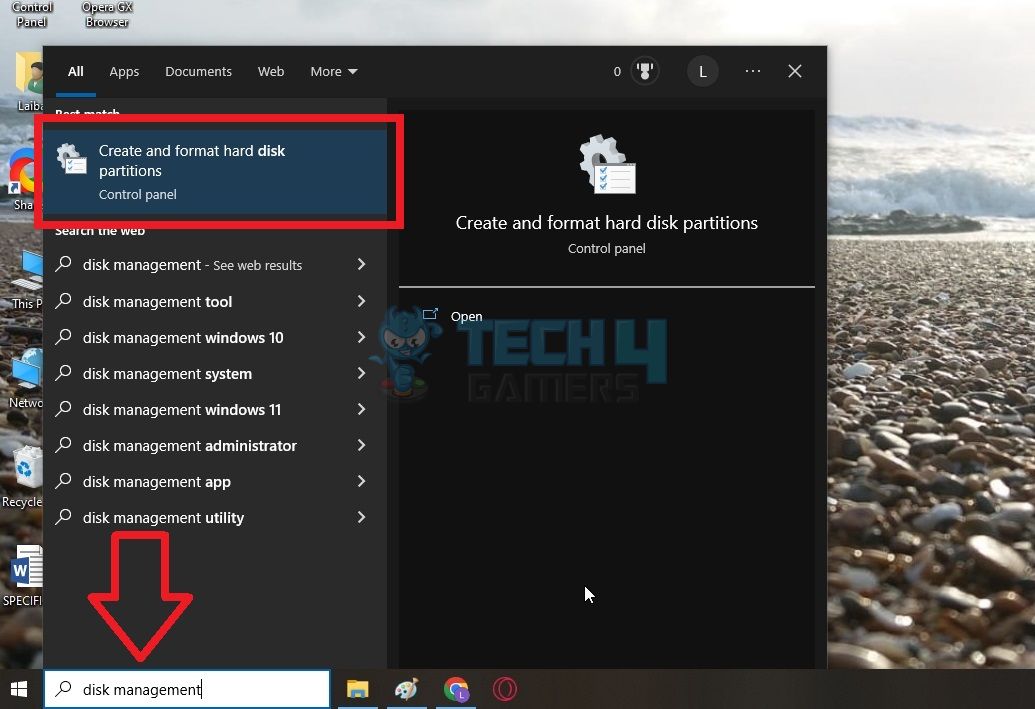Open the three-dot options menu

click(x=753, y=72)
